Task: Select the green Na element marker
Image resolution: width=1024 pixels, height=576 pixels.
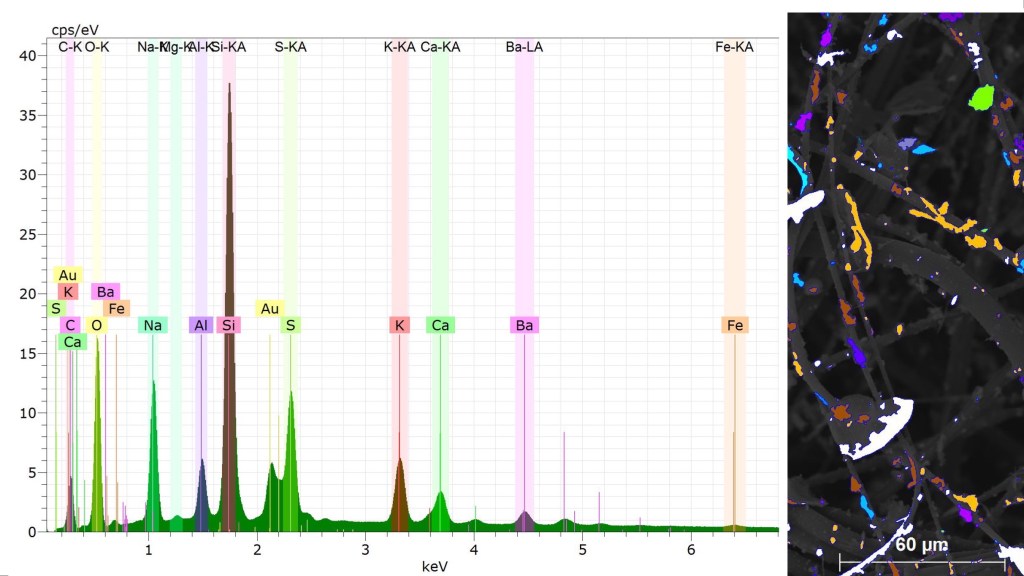Action: 153,325
